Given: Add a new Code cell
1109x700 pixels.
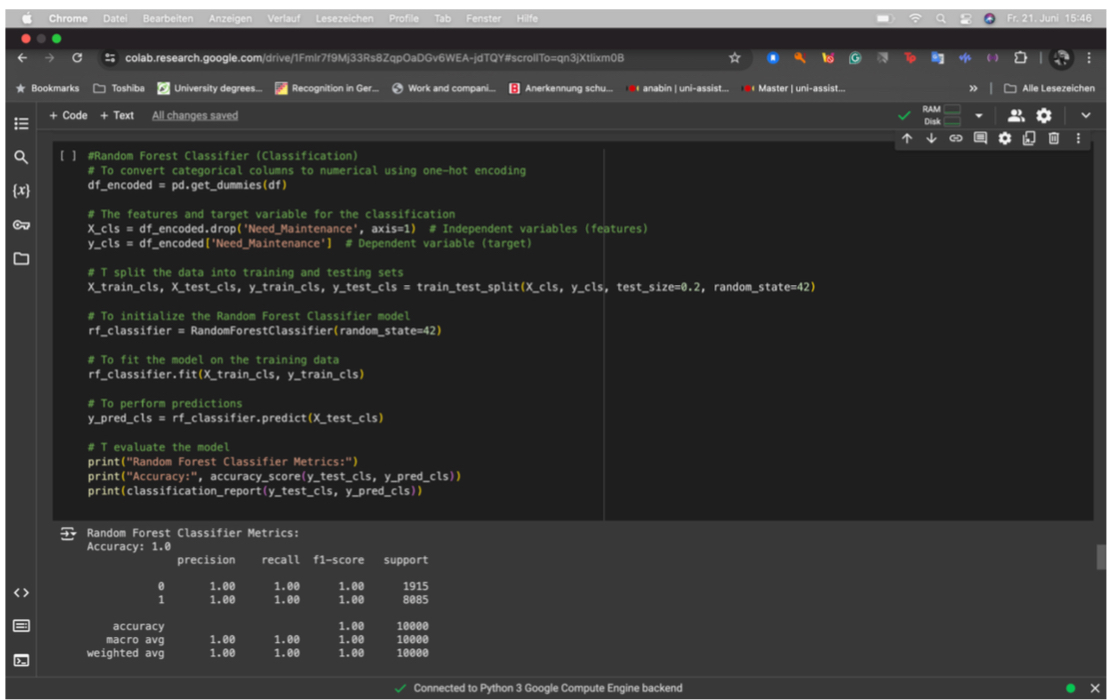Looking at the screenshot, I should 69,116.
